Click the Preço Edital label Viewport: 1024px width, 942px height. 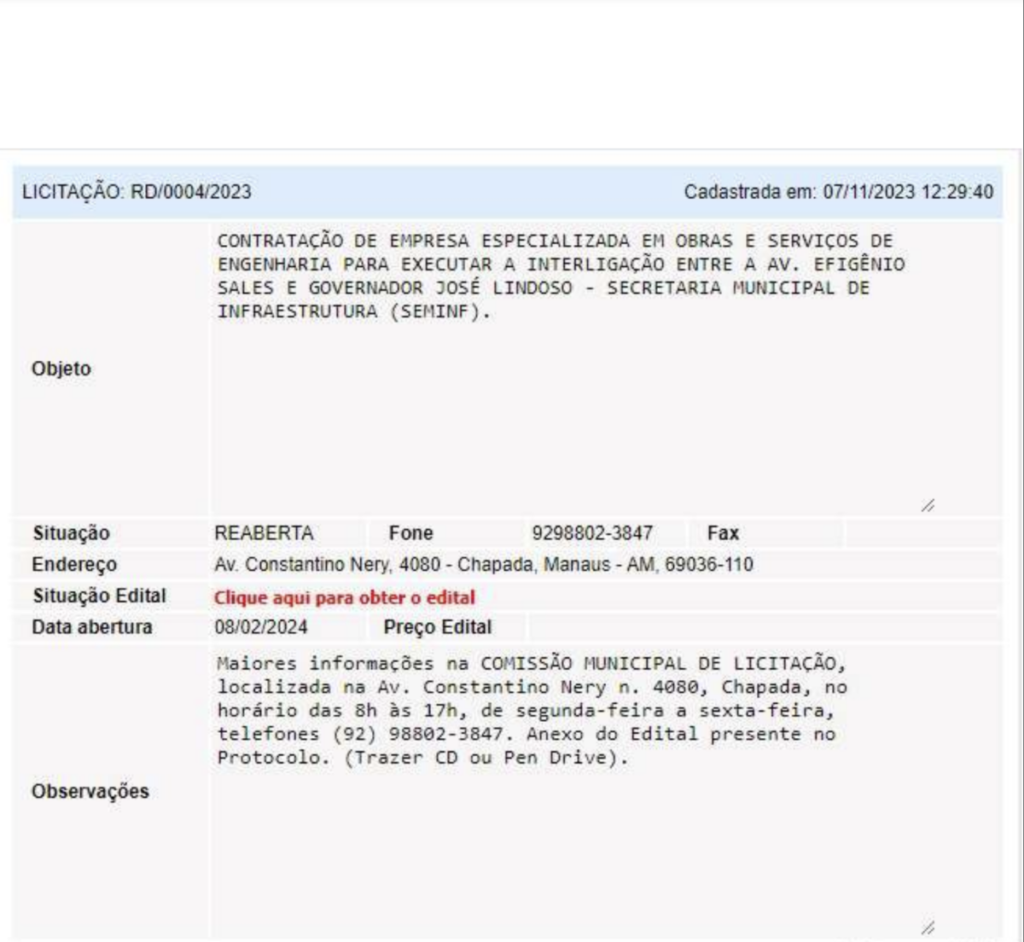(437, 628)
